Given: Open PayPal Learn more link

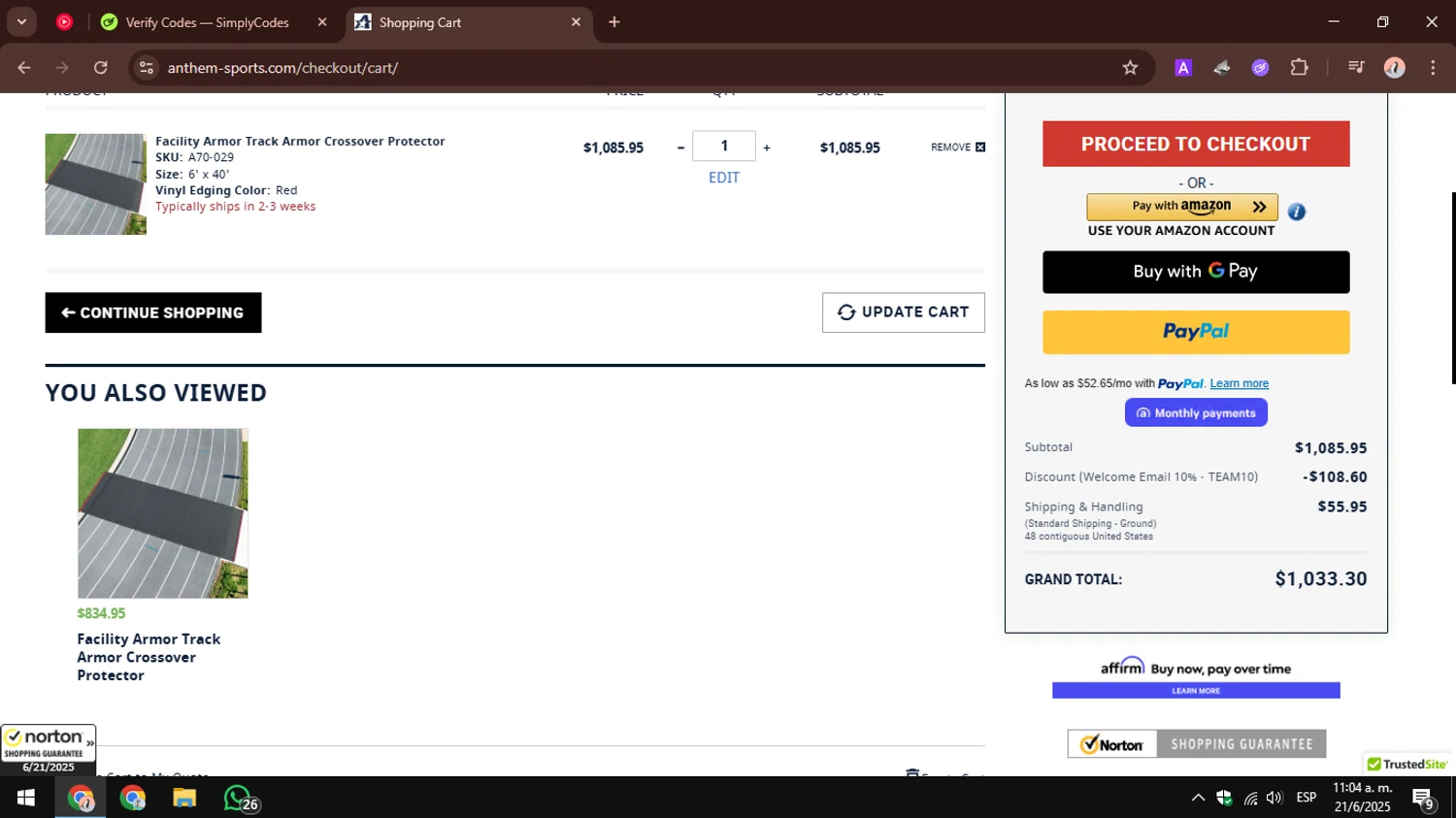Looking at the screenshot, I should click(x=1239, y=383).
